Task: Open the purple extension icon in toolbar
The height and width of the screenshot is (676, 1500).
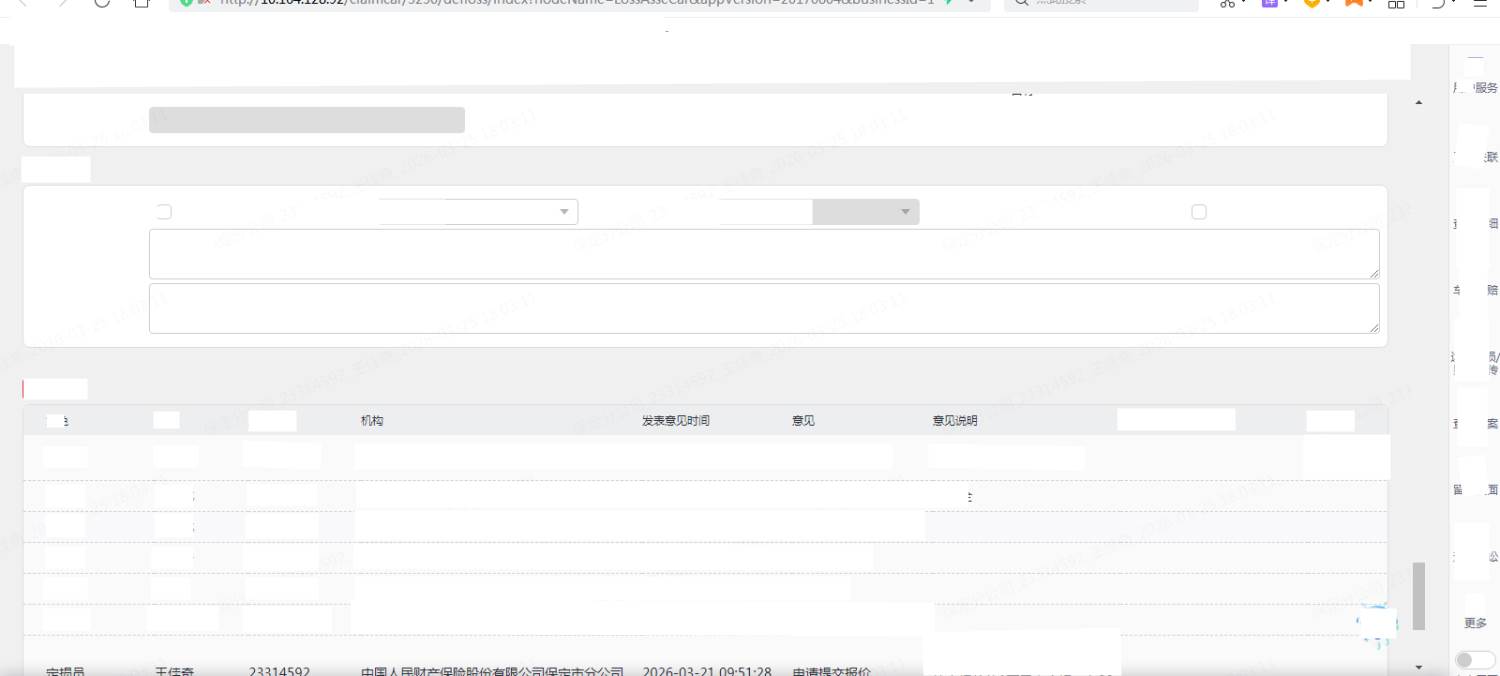Action: [1269, 3]
